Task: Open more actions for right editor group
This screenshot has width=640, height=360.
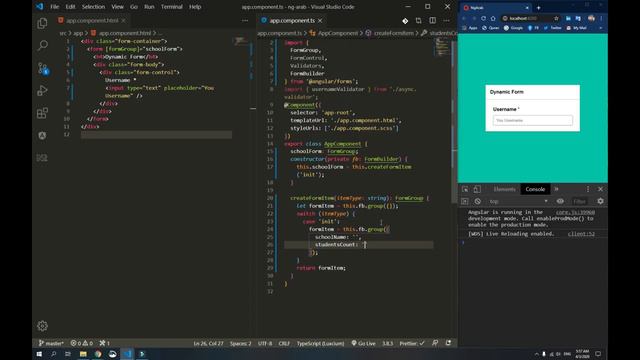Action: click(x=446, y=20)
